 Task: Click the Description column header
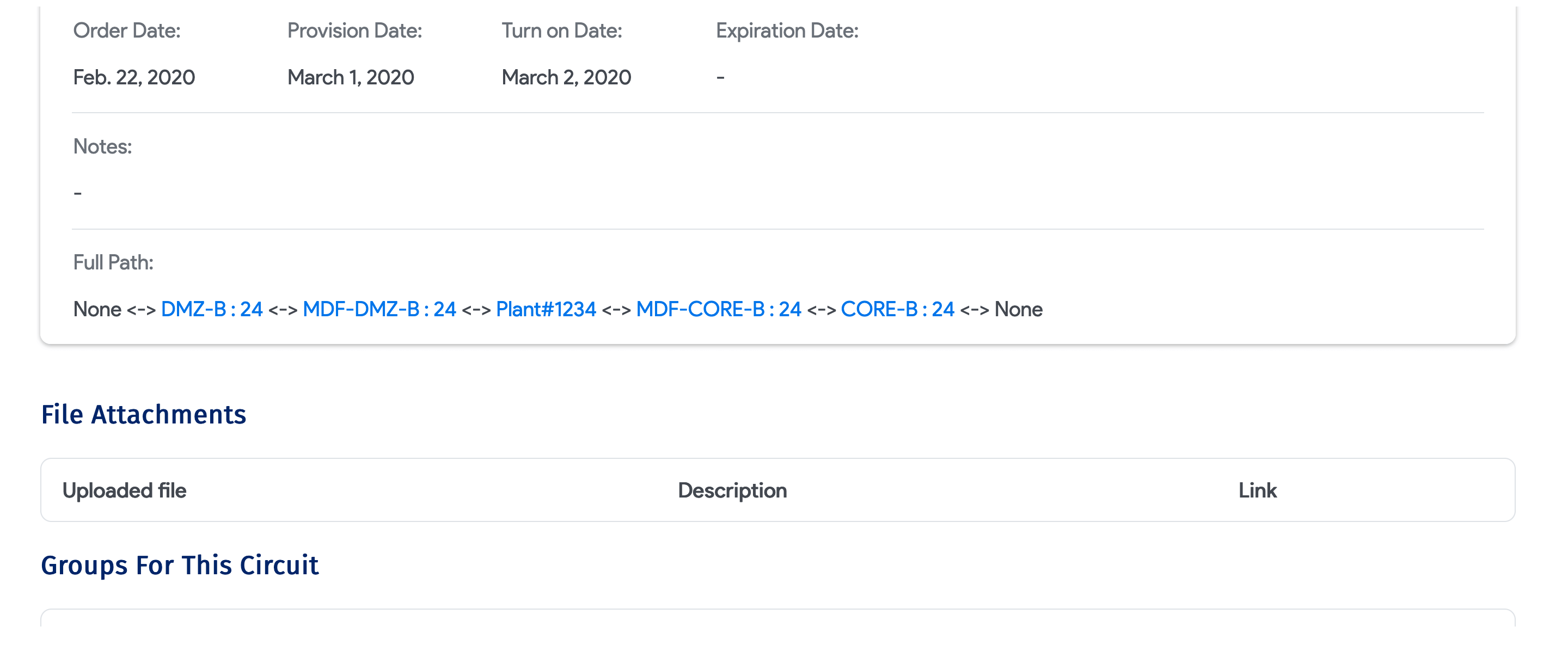732,490
